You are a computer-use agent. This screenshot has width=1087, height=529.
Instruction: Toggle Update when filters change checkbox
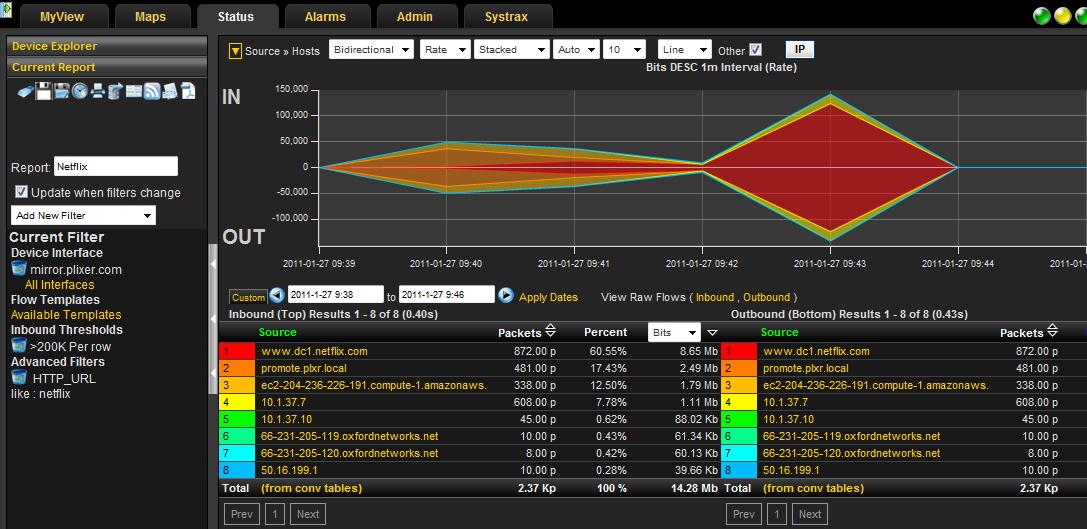[21, 192]
